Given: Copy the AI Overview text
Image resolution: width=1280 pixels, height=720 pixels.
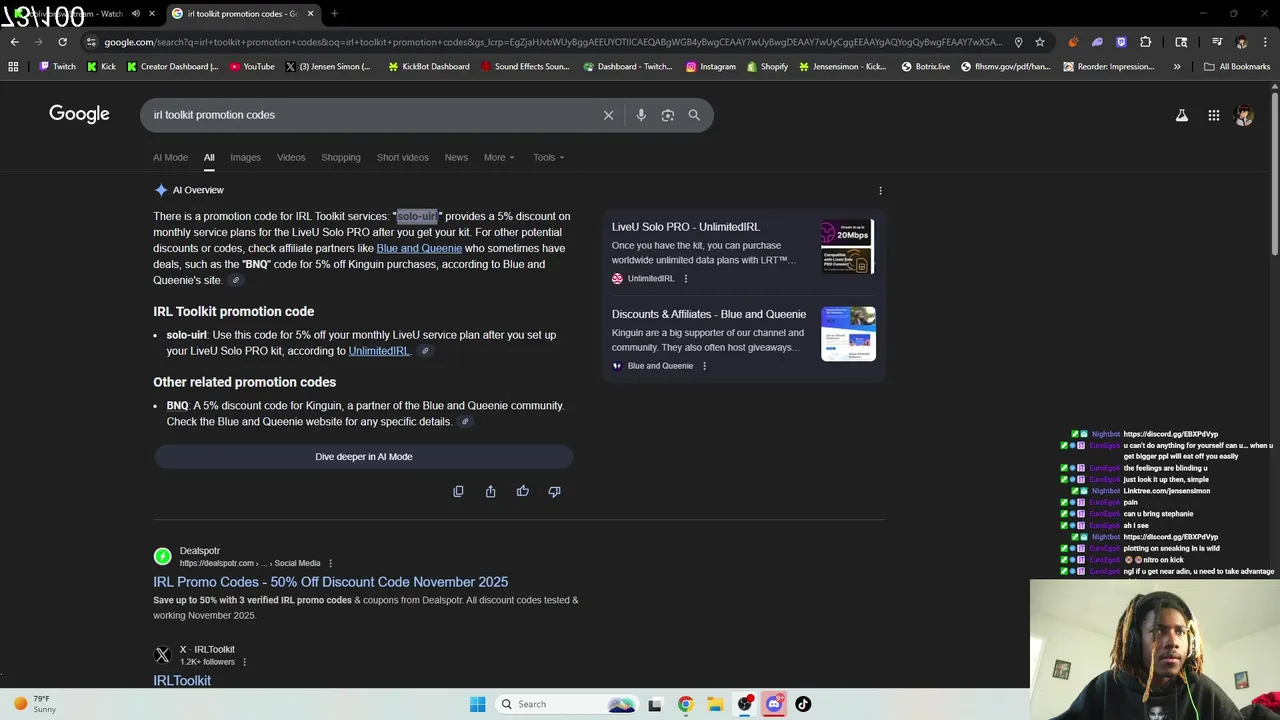Looking at the screenshot, I should [x=458, y=491].
